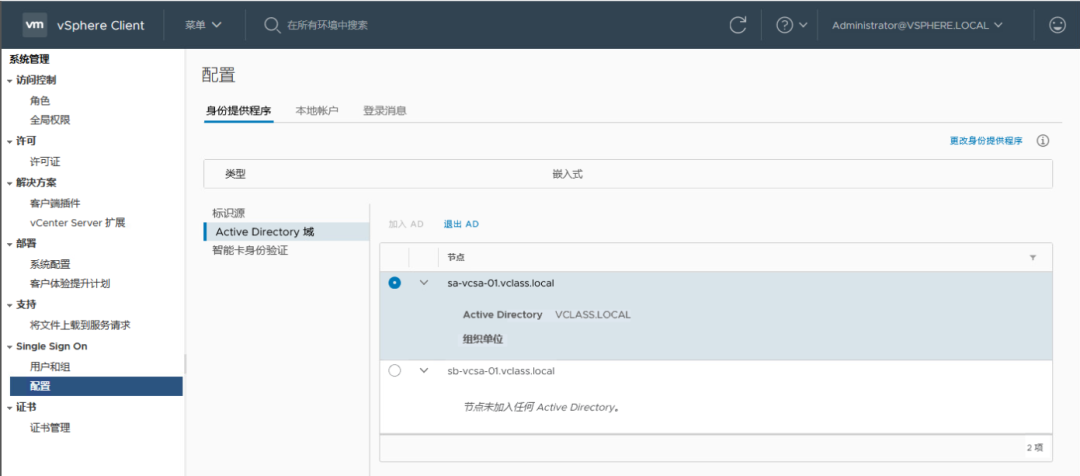This screenshot has width=1080, height=476.
Task: Click the info icon beside 更改身份提供程序
Action: click(1043, 141)
